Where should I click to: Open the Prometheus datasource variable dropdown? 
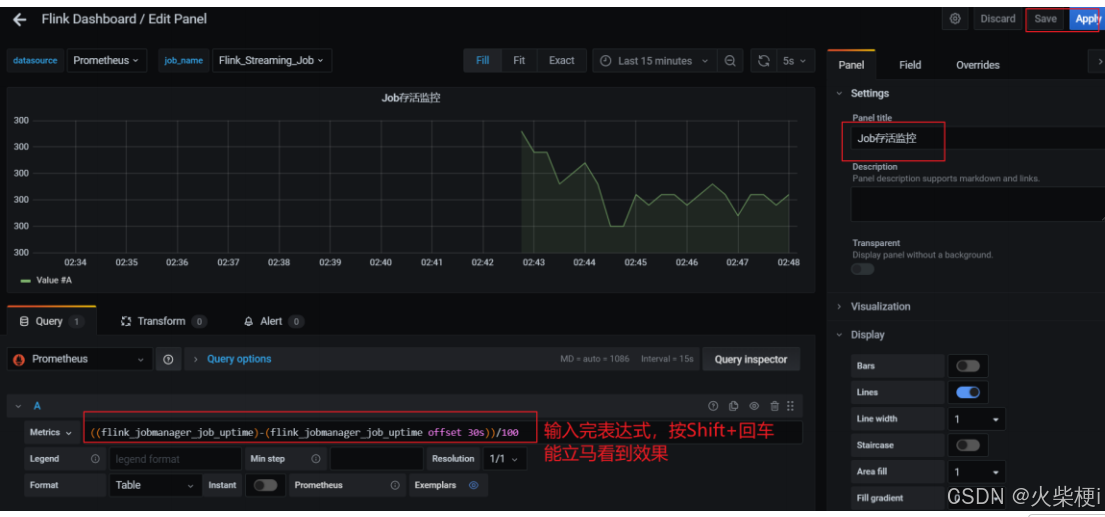(106, 61)
